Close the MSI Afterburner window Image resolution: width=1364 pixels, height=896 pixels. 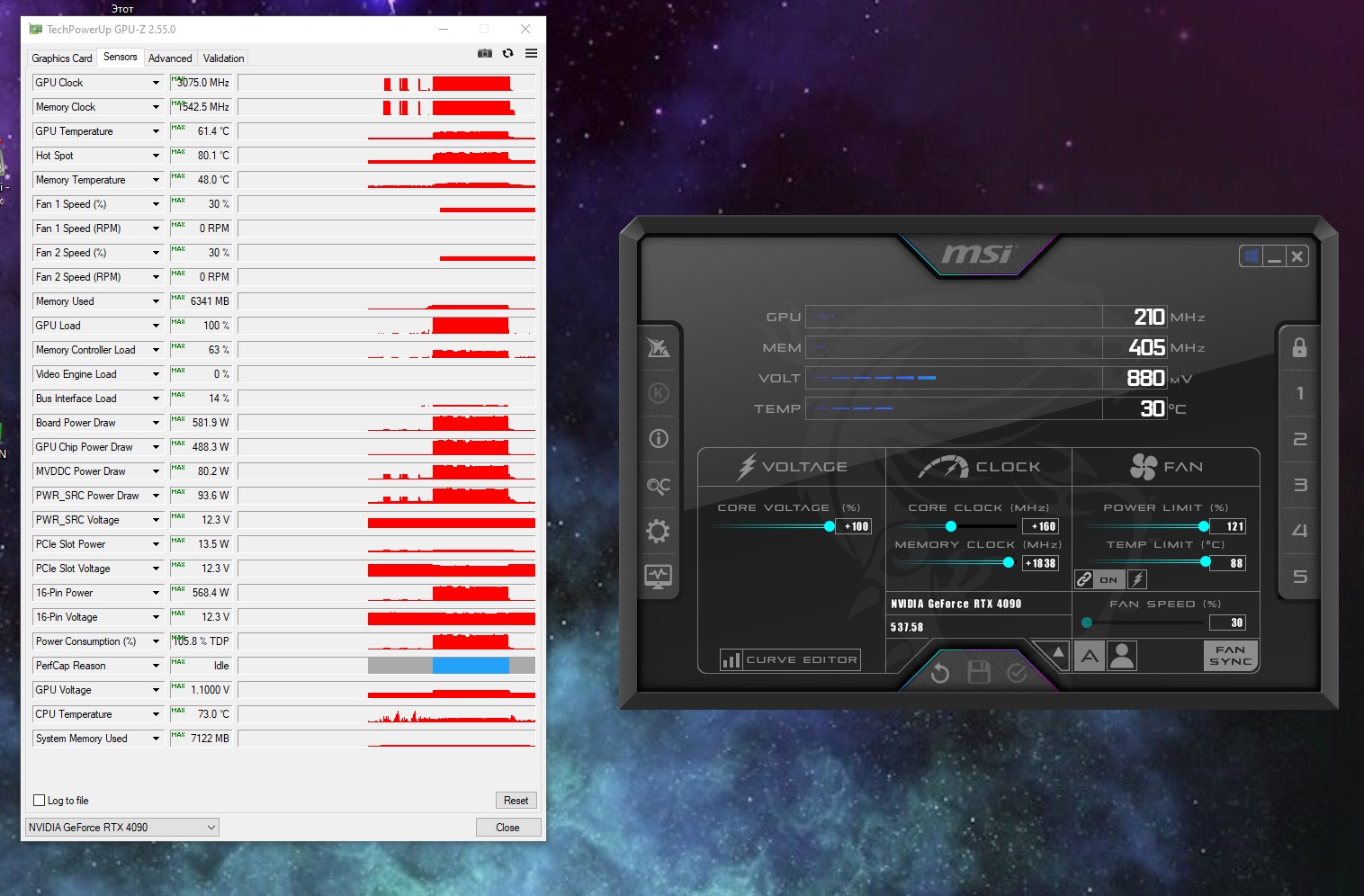(x=1297, y=256)
